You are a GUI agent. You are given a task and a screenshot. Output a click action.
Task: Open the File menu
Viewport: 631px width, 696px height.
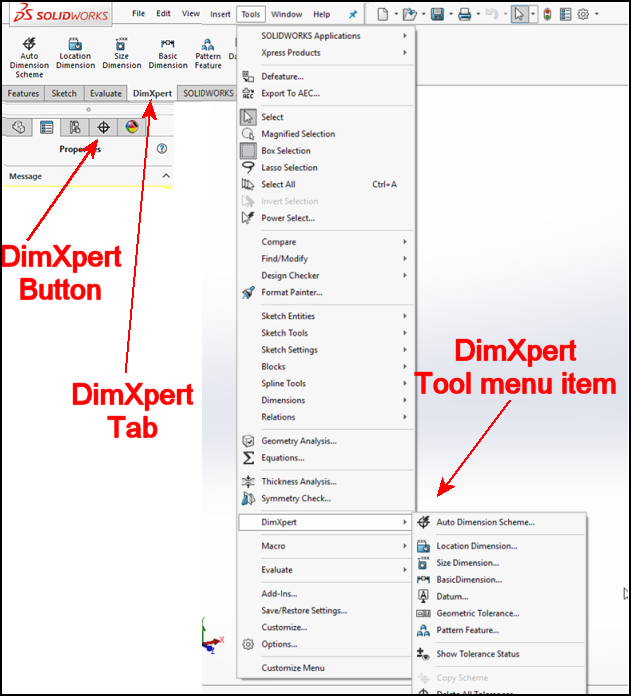pyautogui.click(x=138, y=14)
